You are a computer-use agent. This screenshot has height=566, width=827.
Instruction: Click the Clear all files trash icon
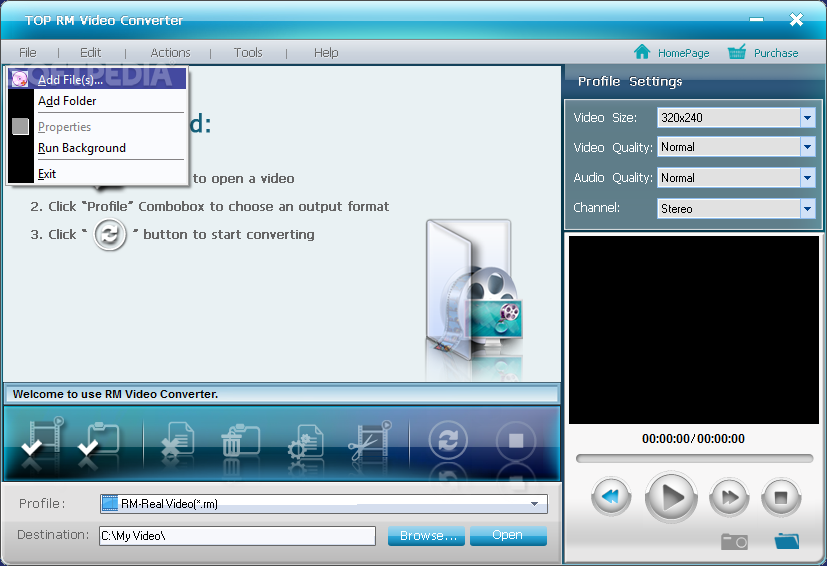[x=241, y=439]
